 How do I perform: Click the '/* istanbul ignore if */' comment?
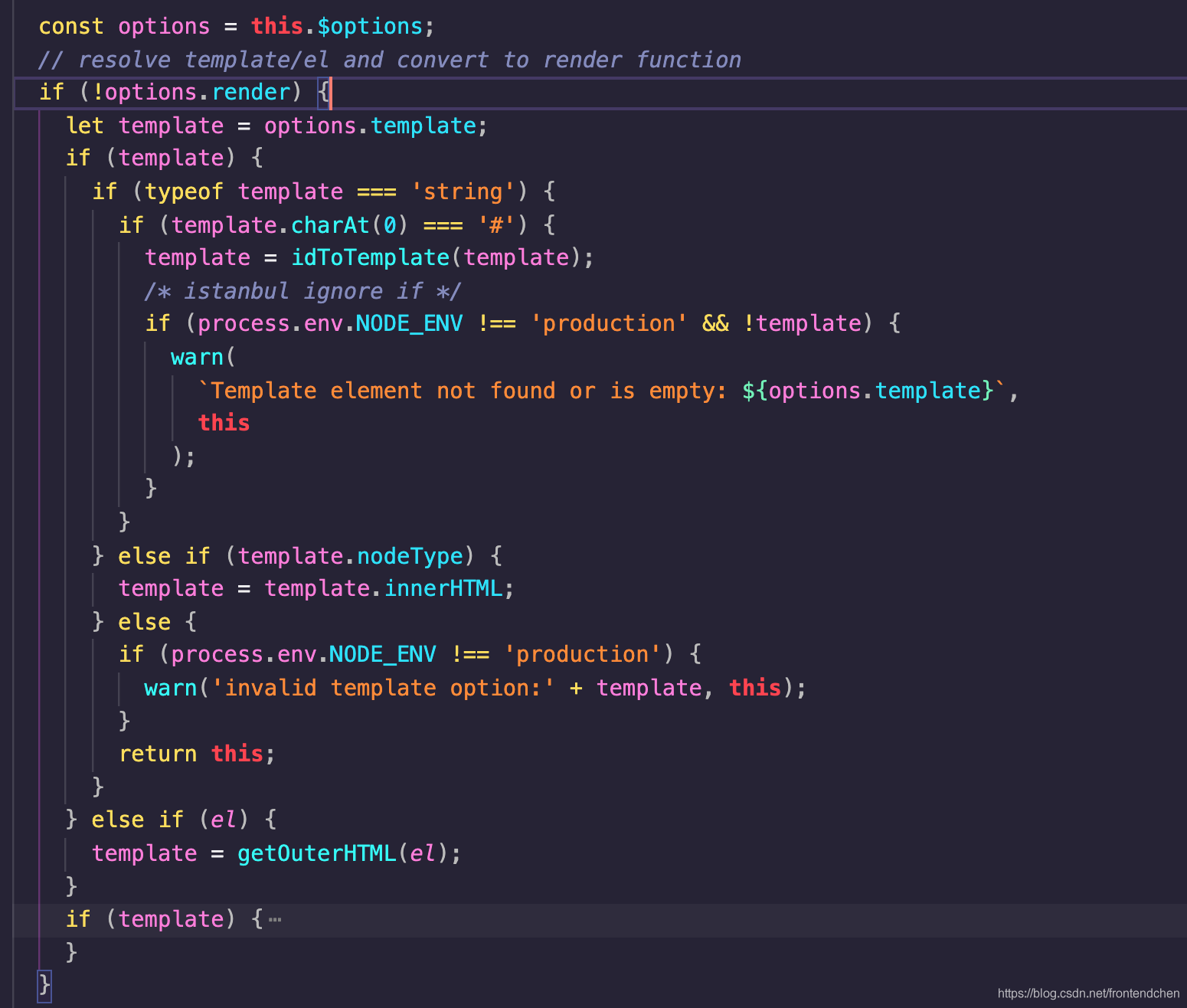click(x=302, y=291)
